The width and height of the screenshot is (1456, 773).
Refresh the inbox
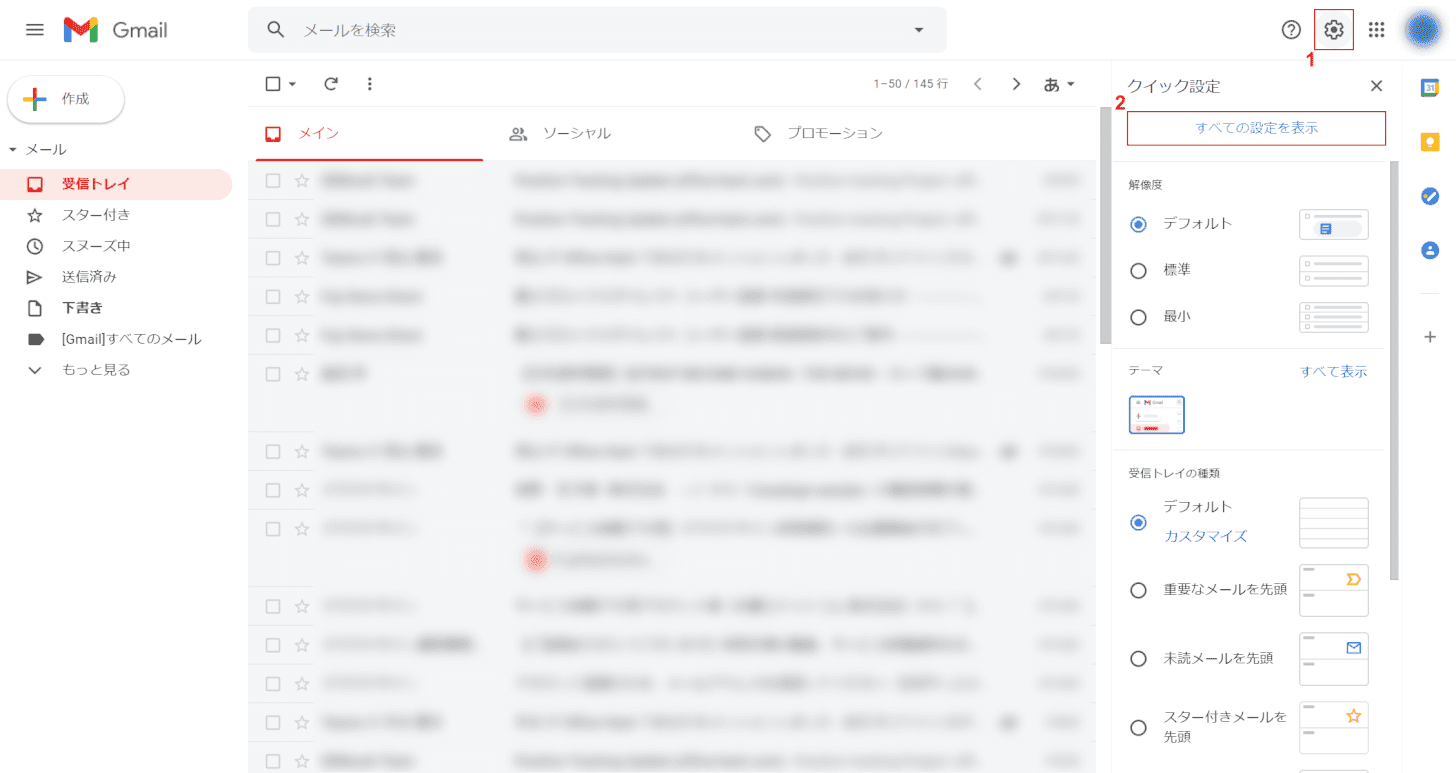tap(331, 84)
